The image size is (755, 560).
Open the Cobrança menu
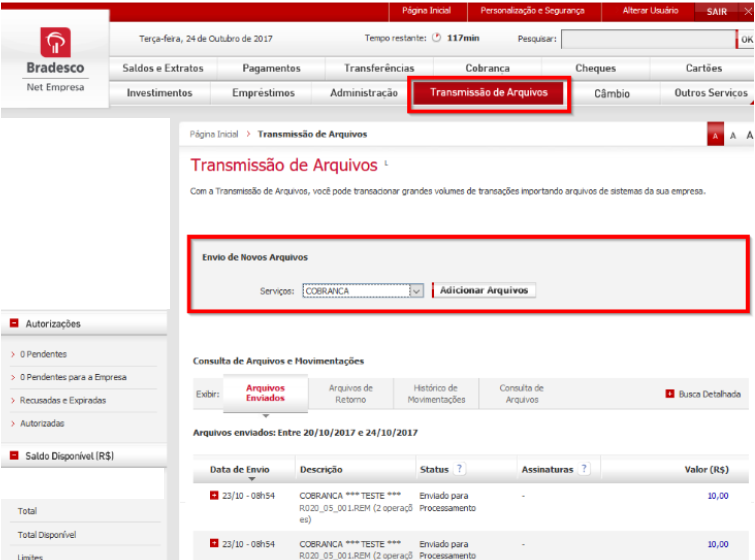(x=487, y=68)
